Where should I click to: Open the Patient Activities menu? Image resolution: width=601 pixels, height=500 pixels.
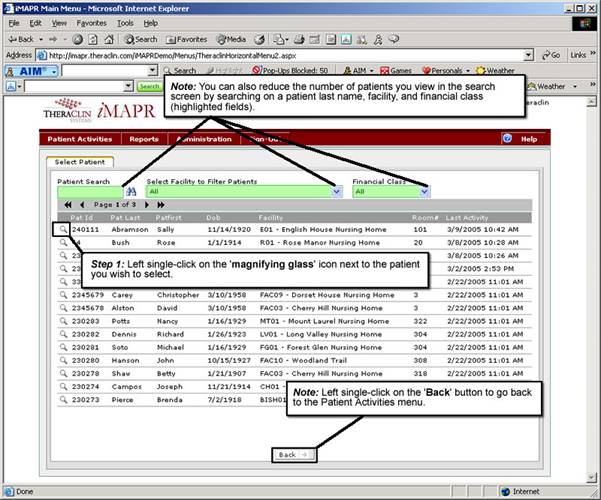81,139
